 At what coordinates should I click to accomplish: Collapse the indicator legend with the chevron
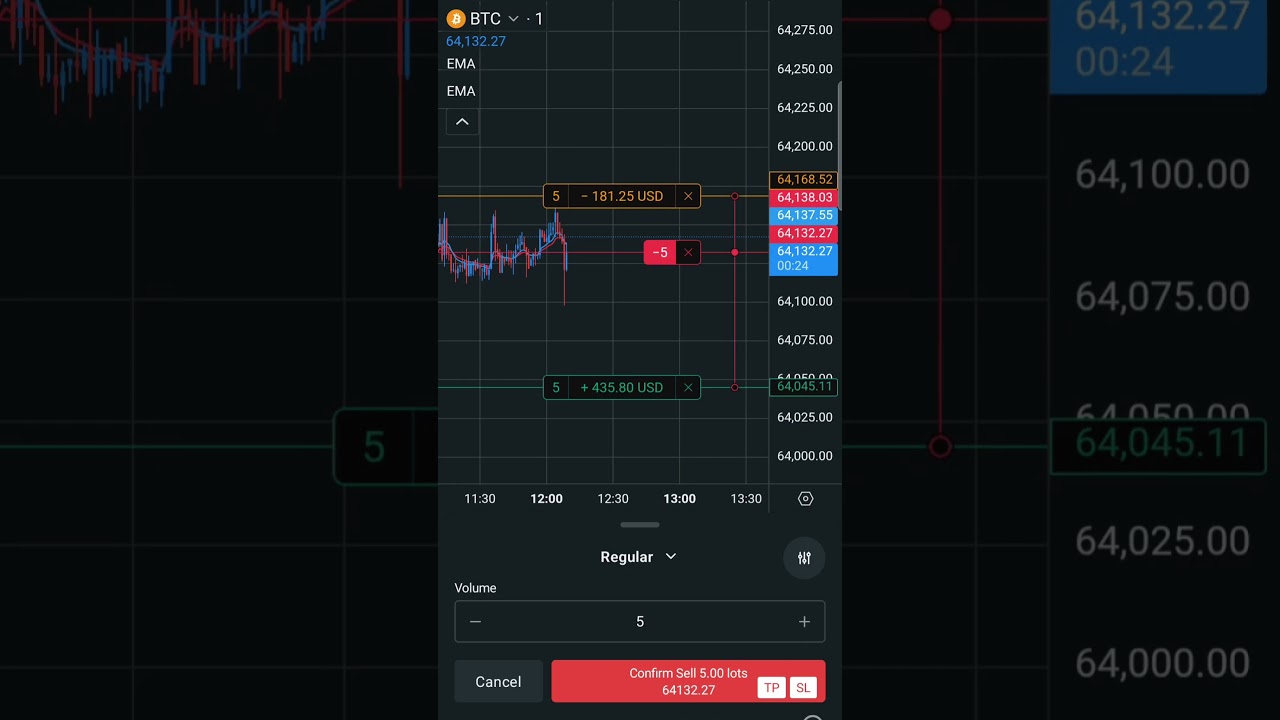(x=462, y=122)
